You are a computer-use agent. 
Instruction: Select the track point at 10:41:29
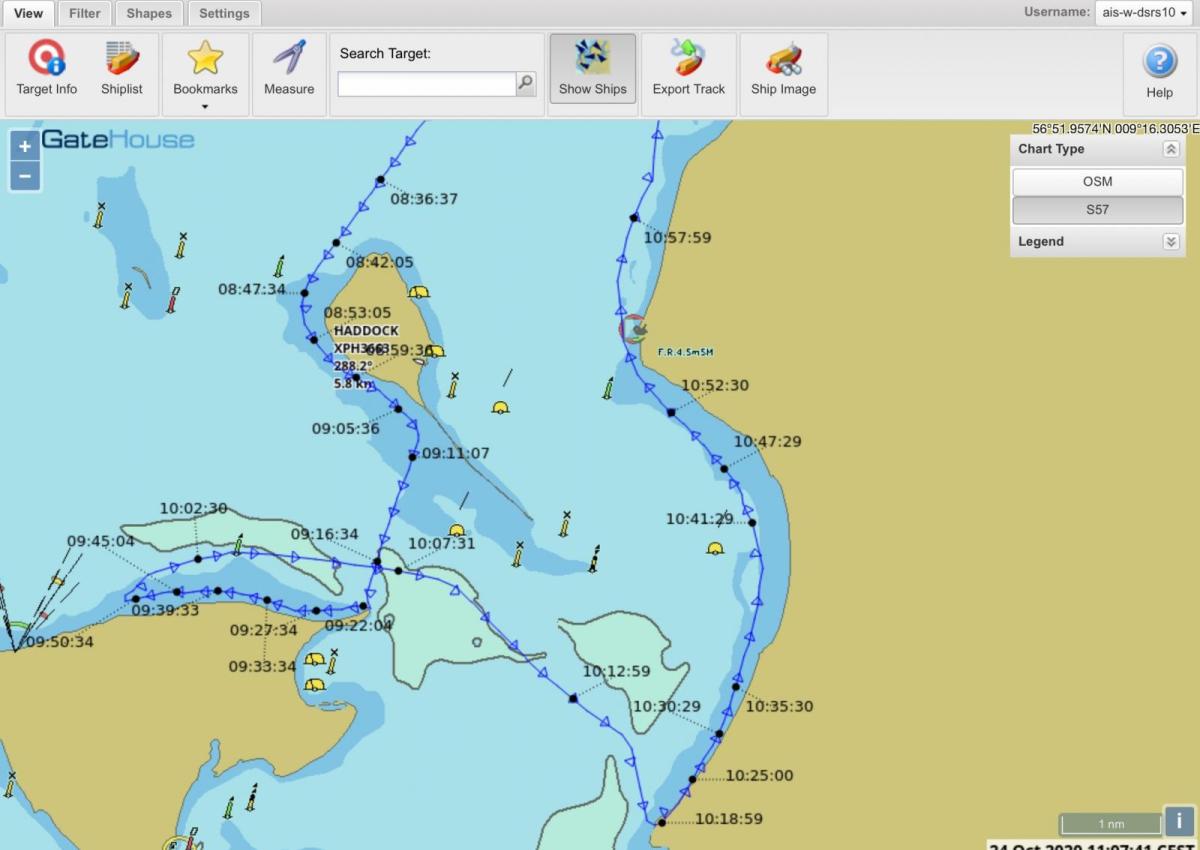(x=752, y=522)
